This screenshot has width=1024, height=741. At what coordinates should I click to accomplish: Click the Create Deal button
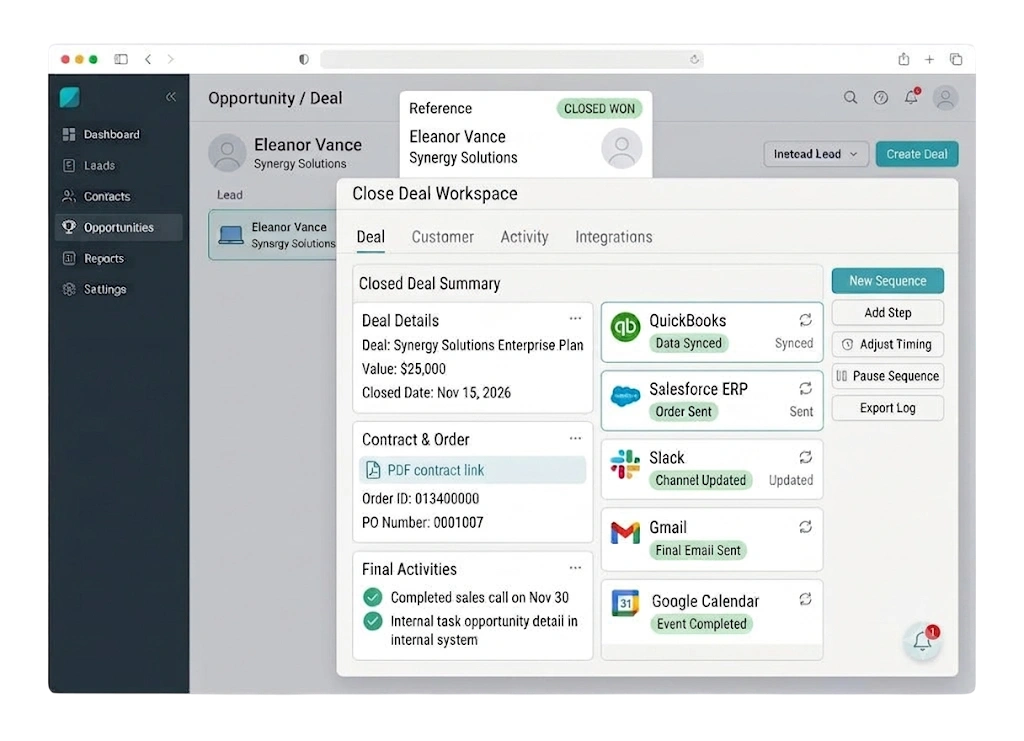[x=916, y=154]
